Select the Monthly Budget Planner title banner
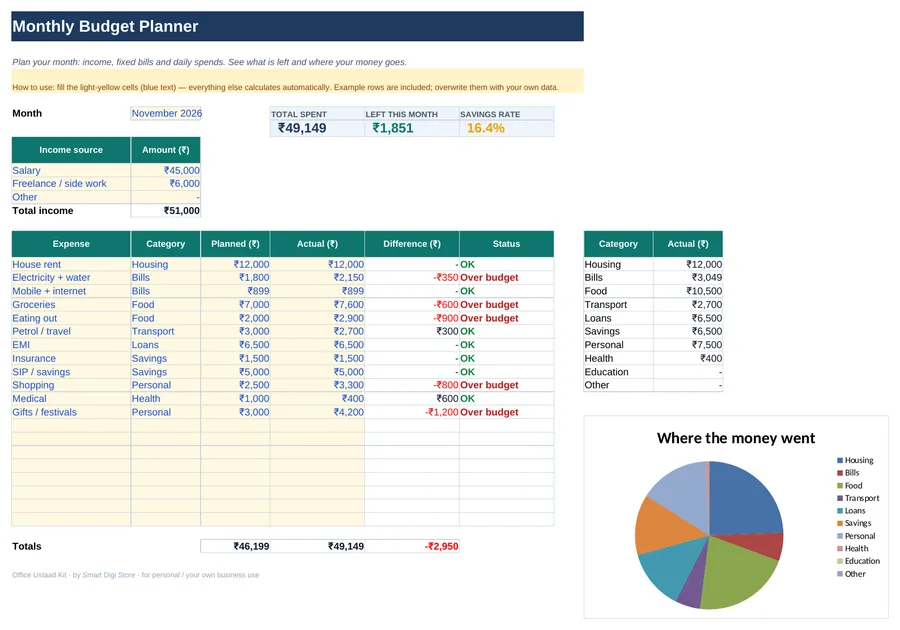The width and height of the screenshot is (900, 630). click(x=297, y=26)
